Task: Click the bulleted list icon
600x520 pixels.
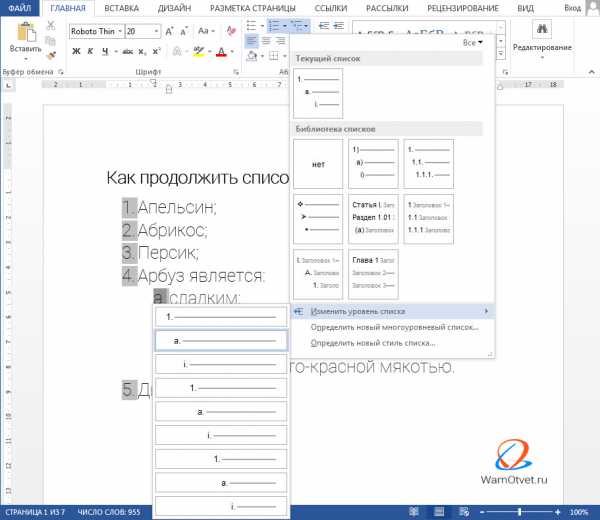Action: [x=251, y=26]
